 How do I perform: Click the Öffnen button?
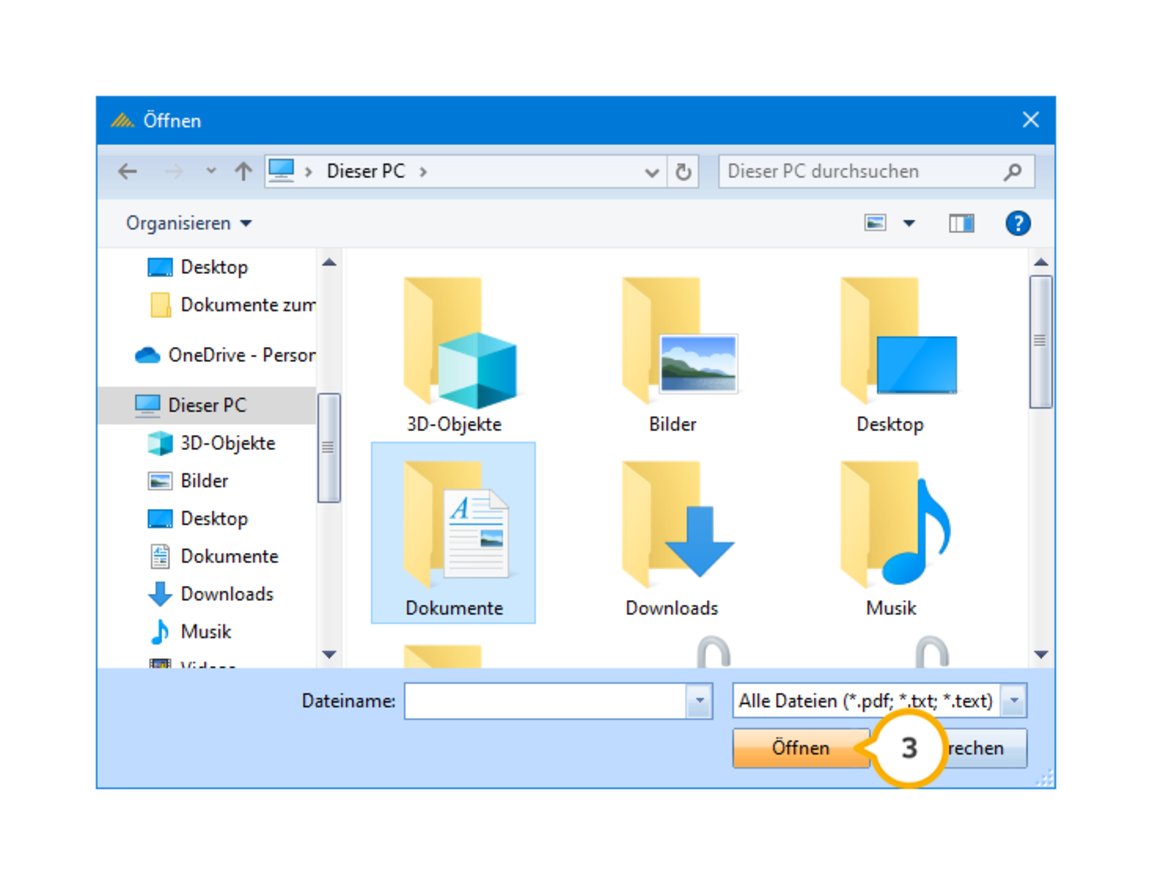tap(801, 748)
